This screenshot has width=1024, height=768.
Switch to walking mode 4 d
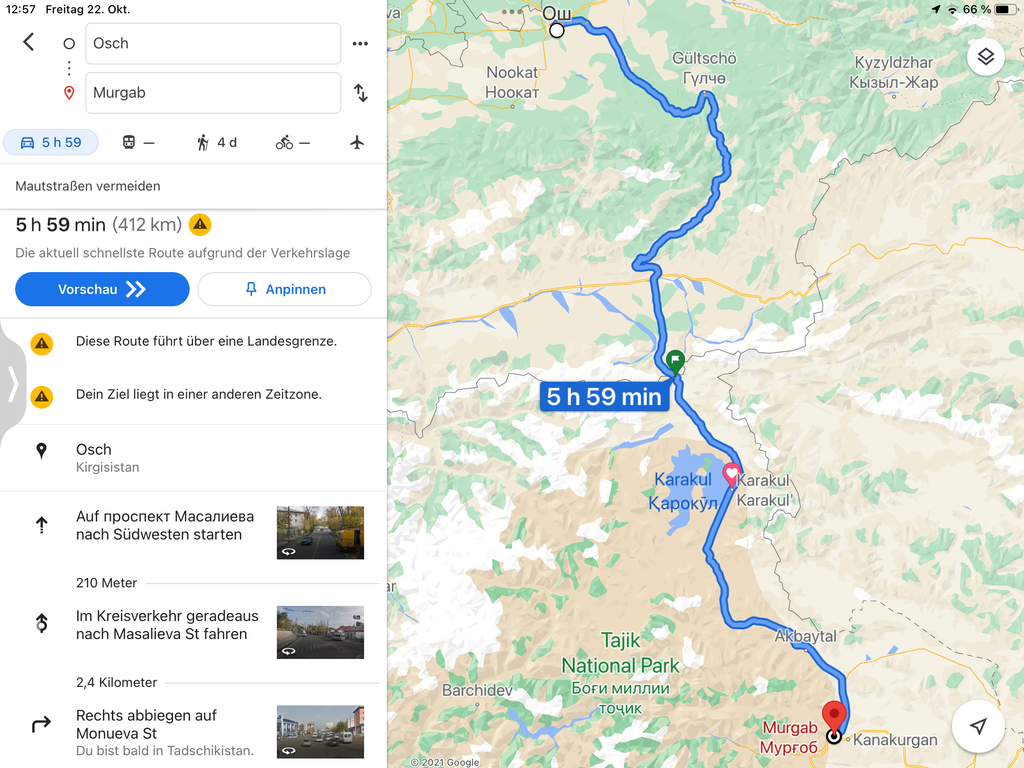coord(217,142)
